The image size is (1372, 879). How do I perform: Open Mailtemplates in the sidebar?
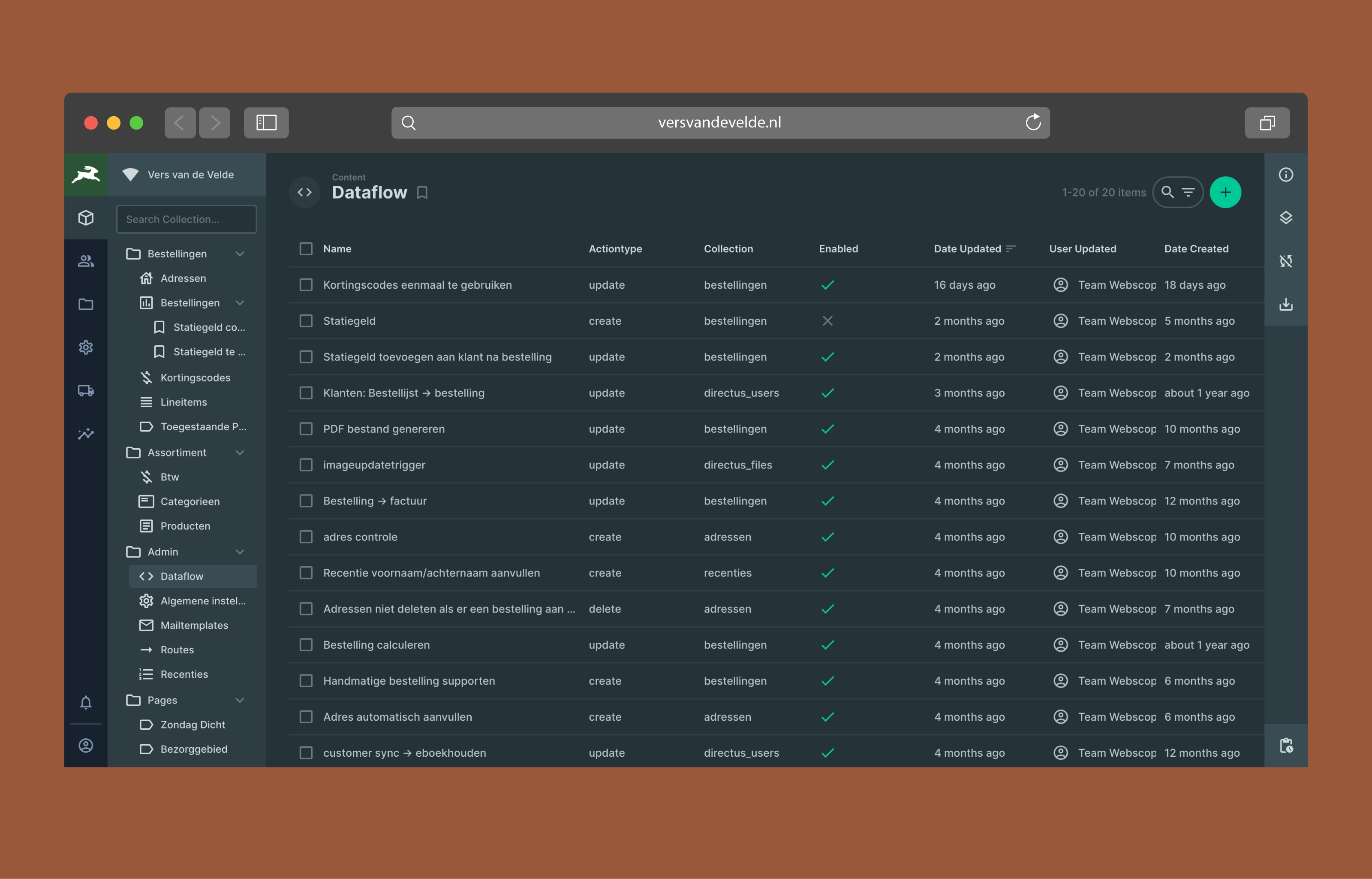[x=194, y=625]
